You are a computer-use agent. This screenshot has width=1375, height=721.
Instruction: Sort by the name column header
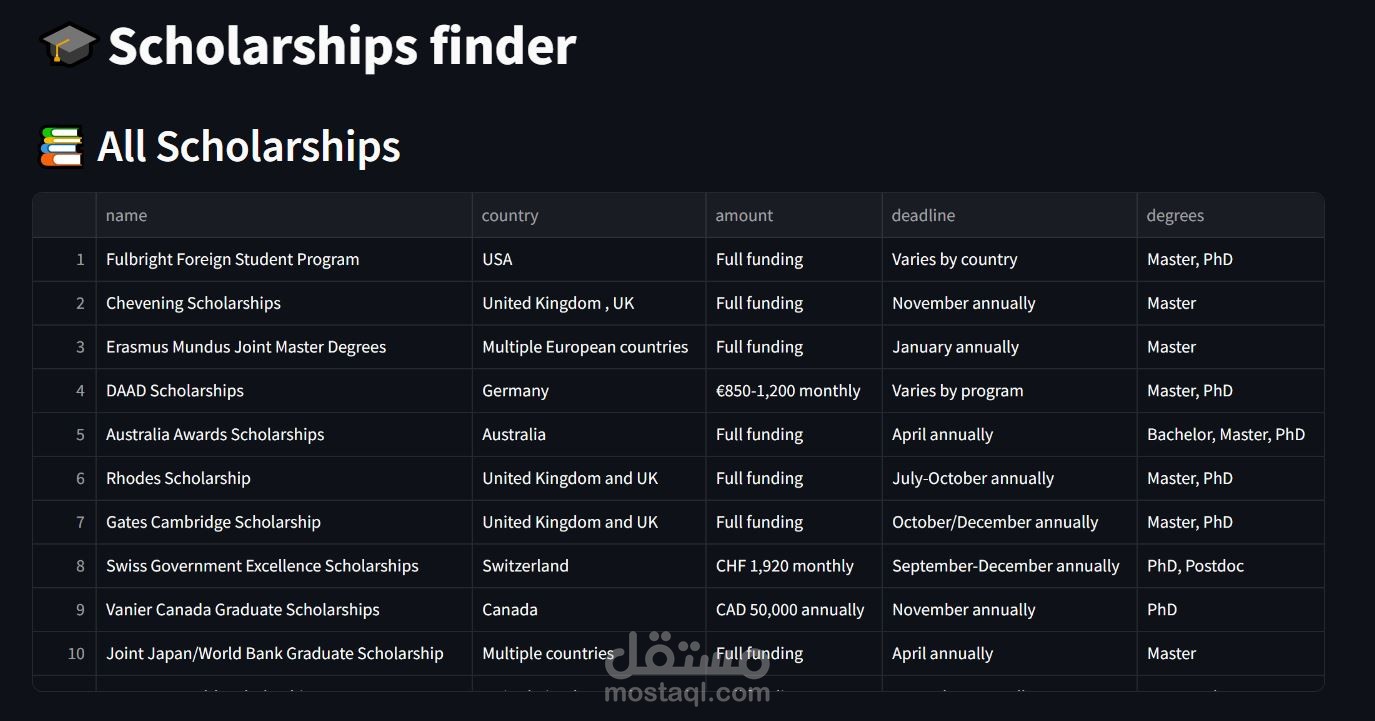pos(284,215)
